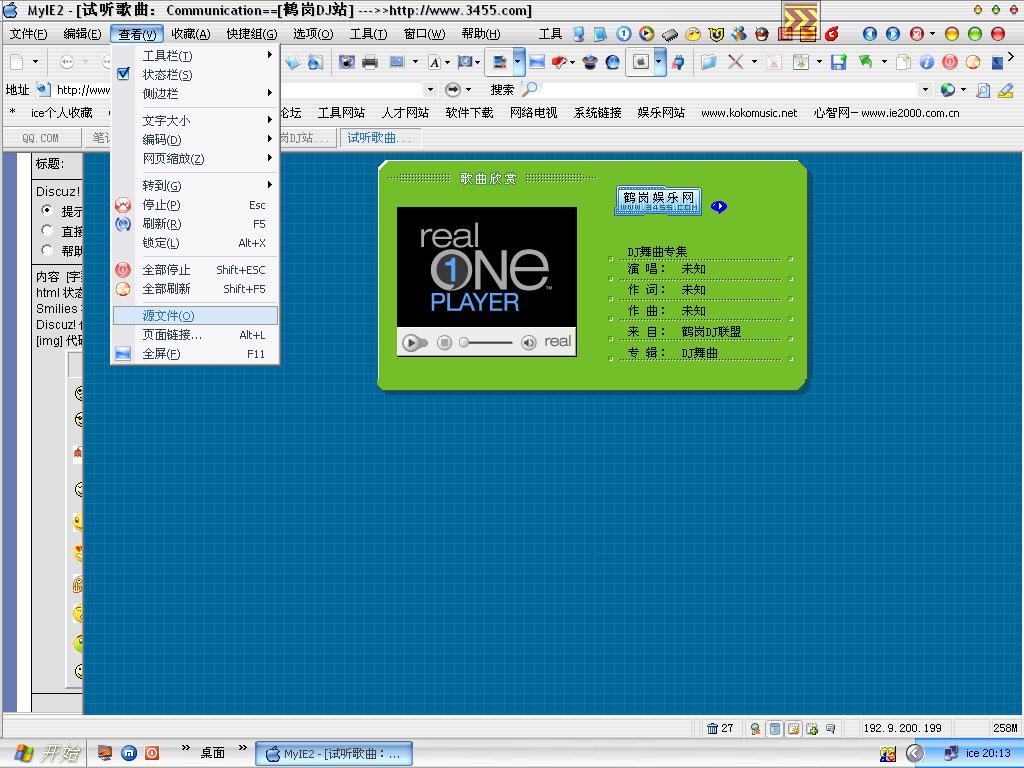Image resolution: width=1024 pixels, height=768 pixels.
Task: Click the red swirl tool icon
Action: coord(831,34)
